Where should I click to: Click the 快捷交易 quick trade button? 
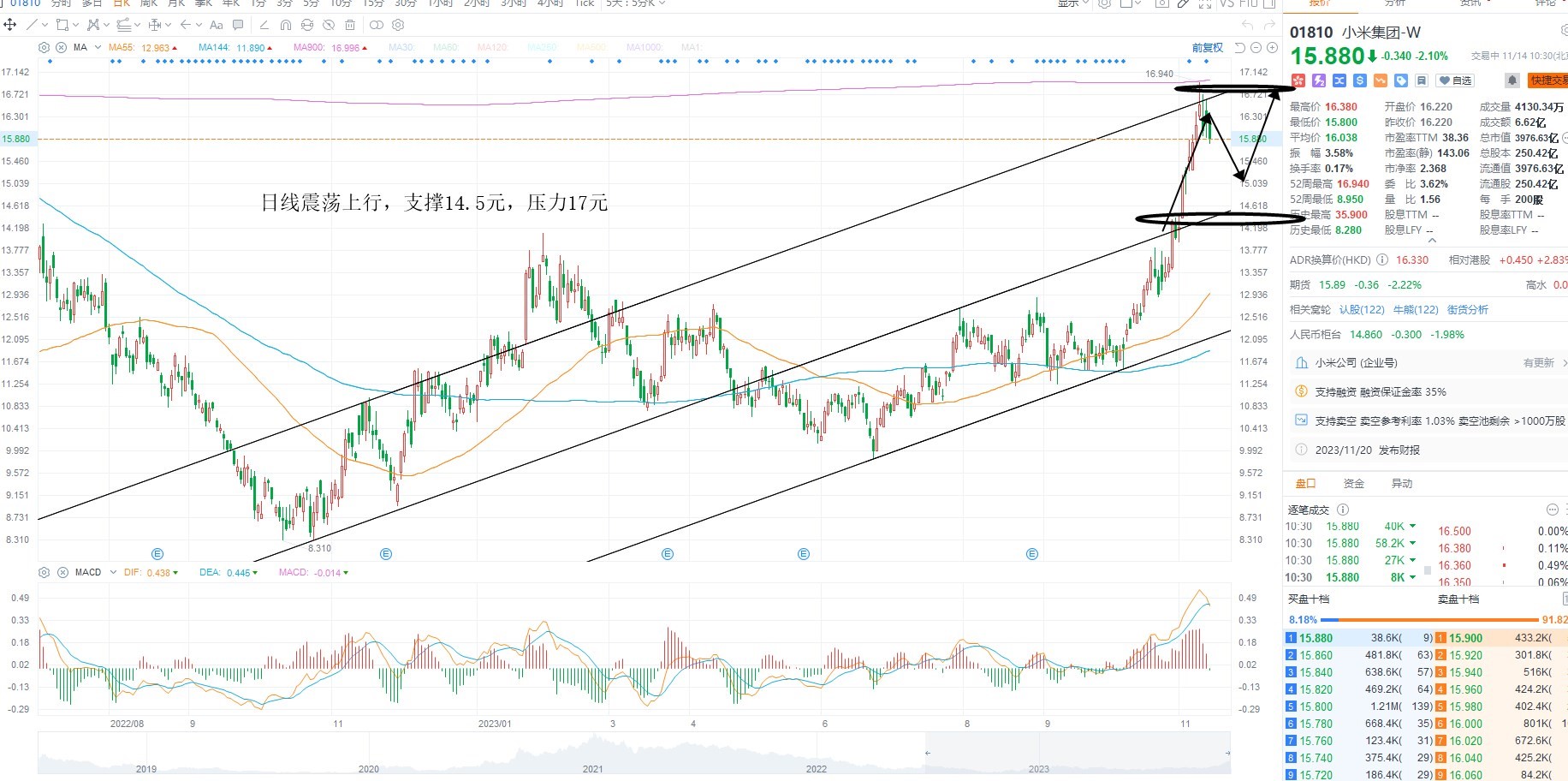pos(1548,80)
